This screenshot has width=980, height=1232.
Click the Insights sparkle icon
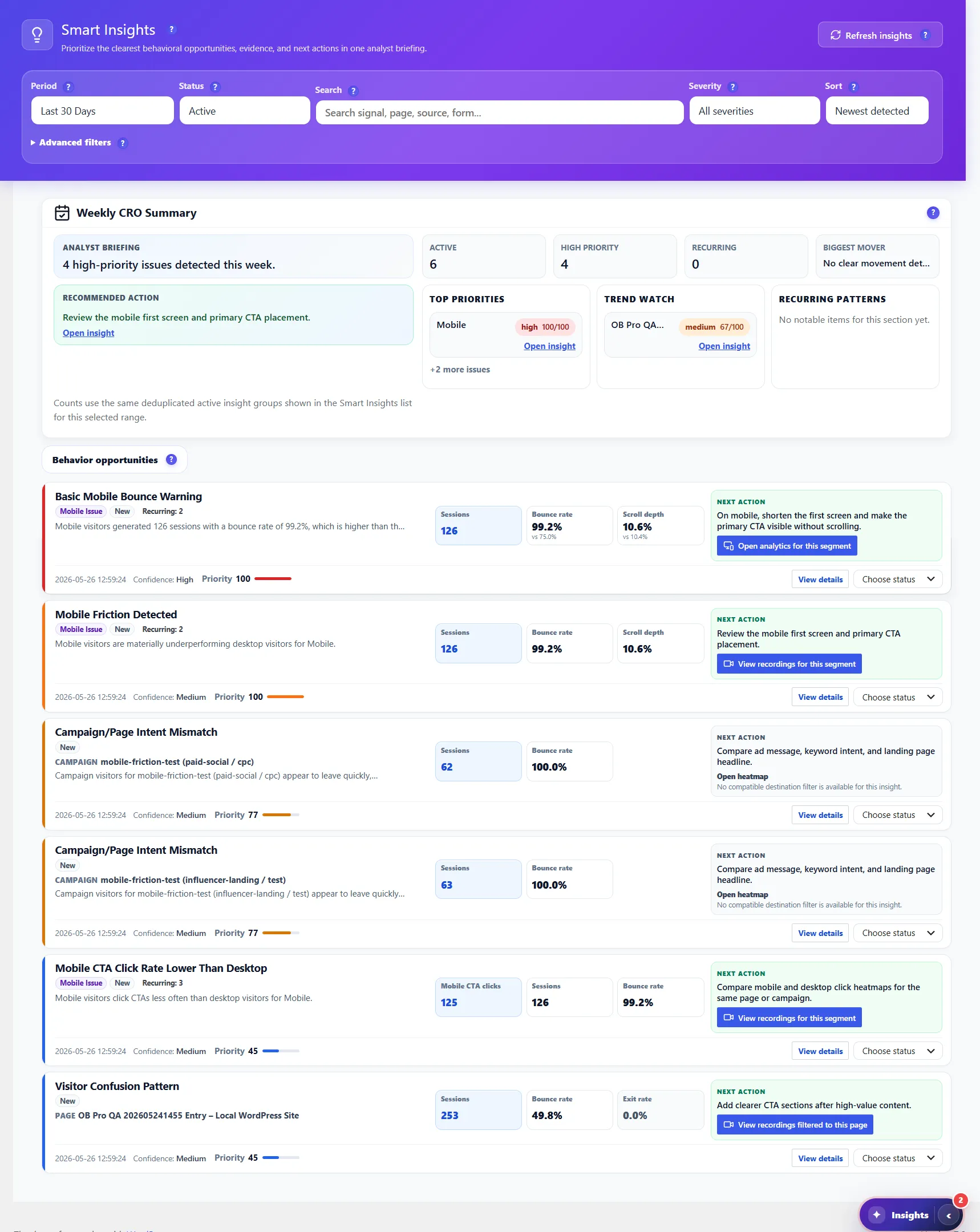tap(877, 1215)
